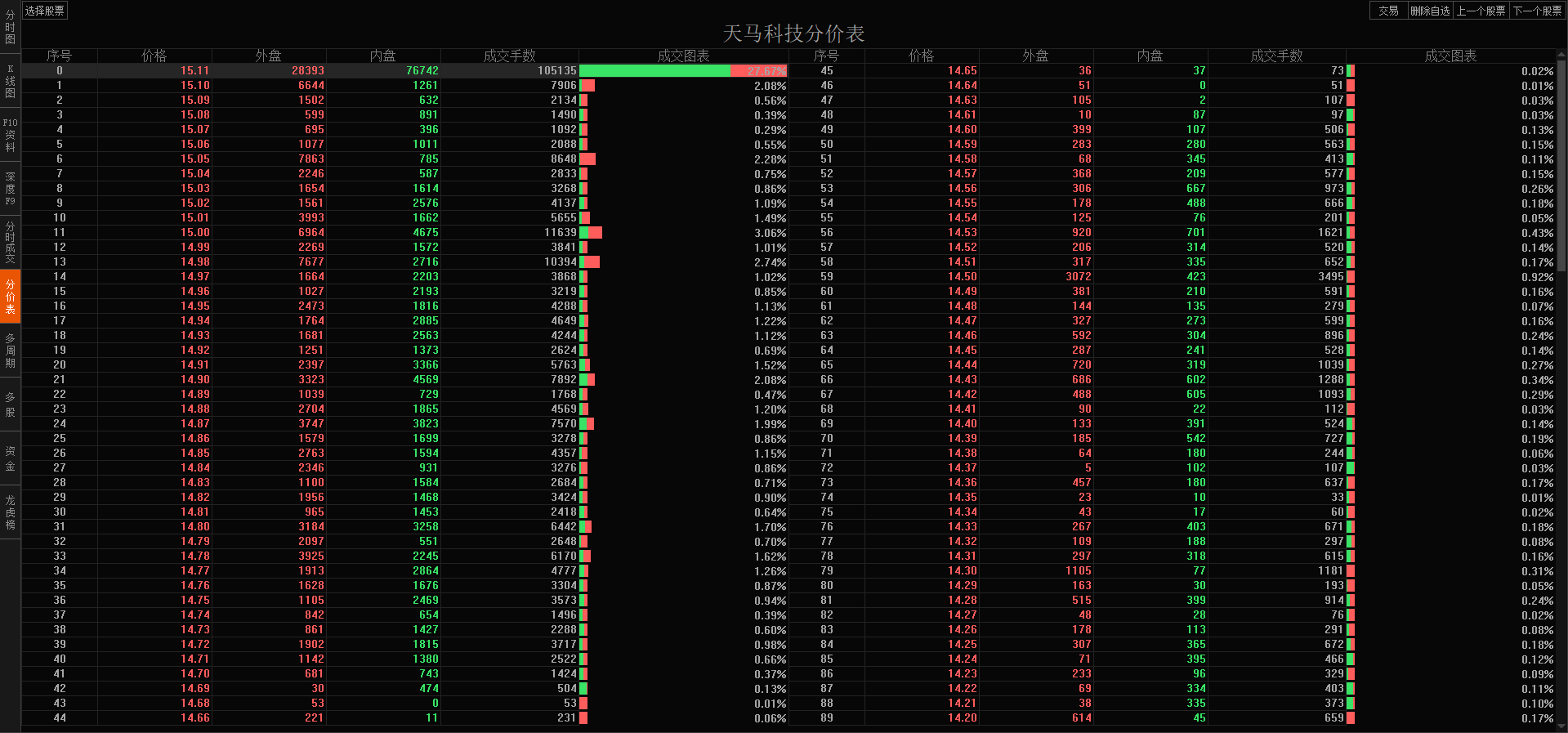
Task: Select the price cell 14.66
Action: tap(194, 718)
